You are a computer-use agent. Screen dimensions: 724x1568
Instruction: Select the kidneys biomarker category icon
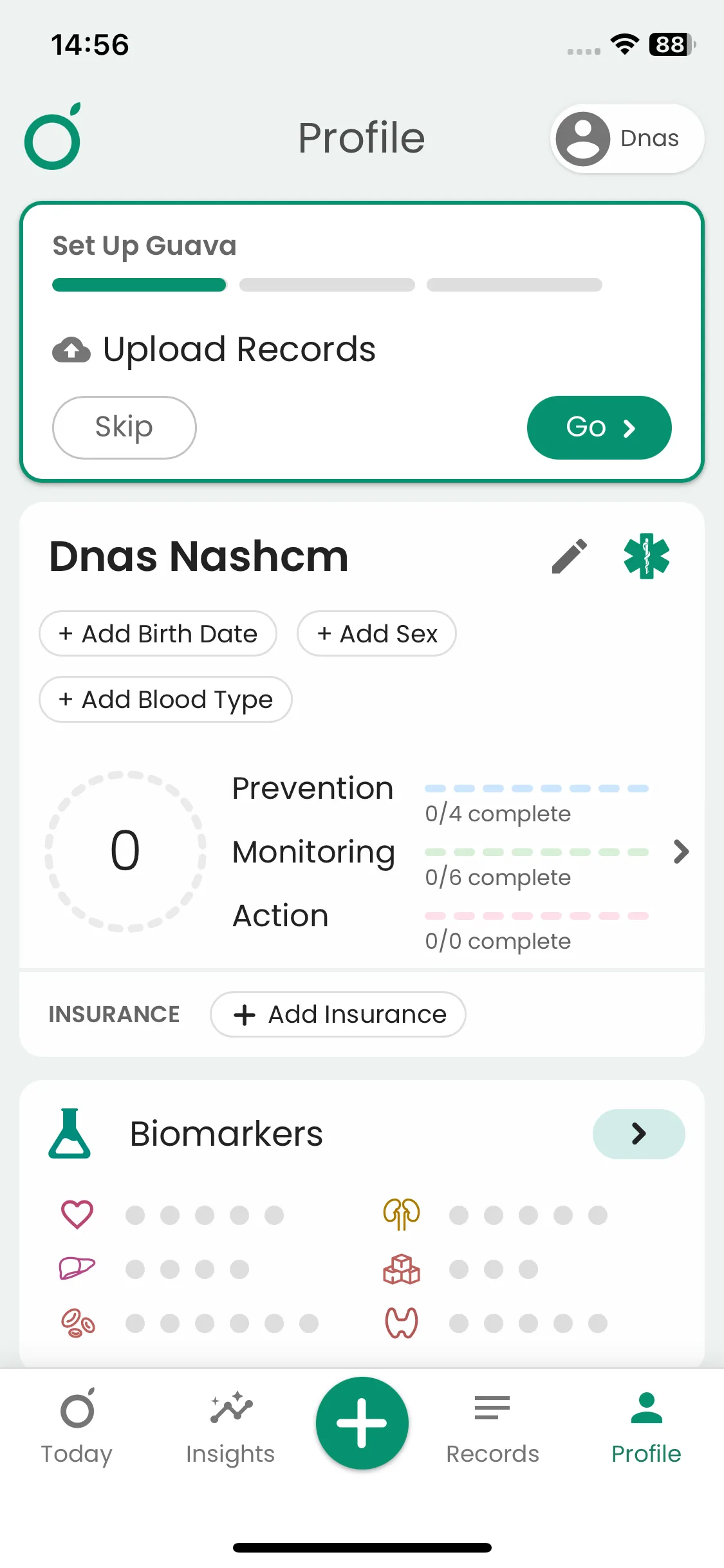[x=402, y=1215]
